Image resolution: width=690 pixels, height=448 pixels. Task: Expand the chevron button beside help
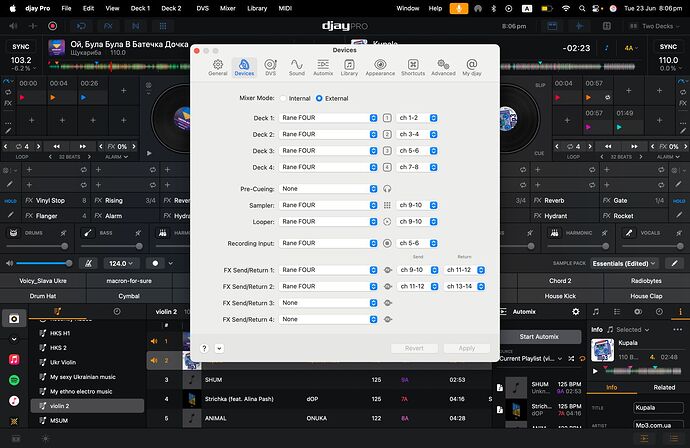pyautogui.click(x=219, y=348)
